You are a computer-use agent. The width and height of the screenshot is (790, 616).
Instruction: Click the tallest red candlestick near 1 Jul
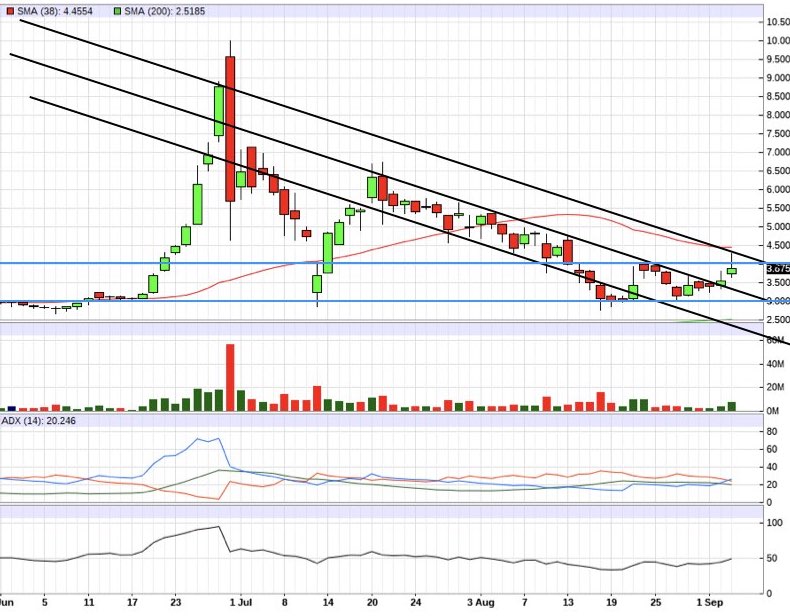coord(230,128)
